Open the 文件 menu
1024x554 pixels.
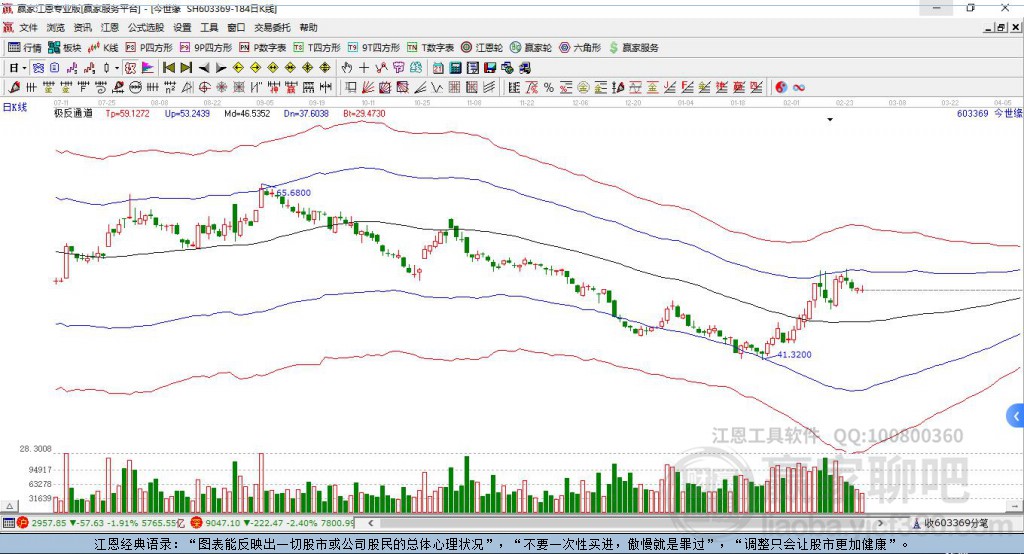28,27
